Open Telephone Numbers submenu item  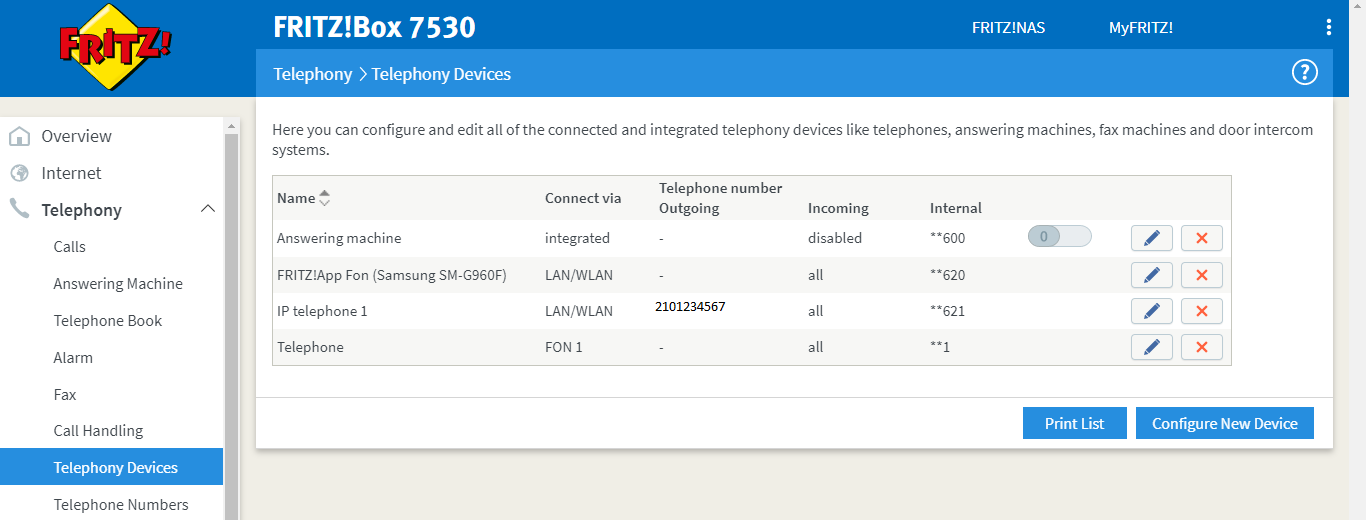[x=121, y=505]
